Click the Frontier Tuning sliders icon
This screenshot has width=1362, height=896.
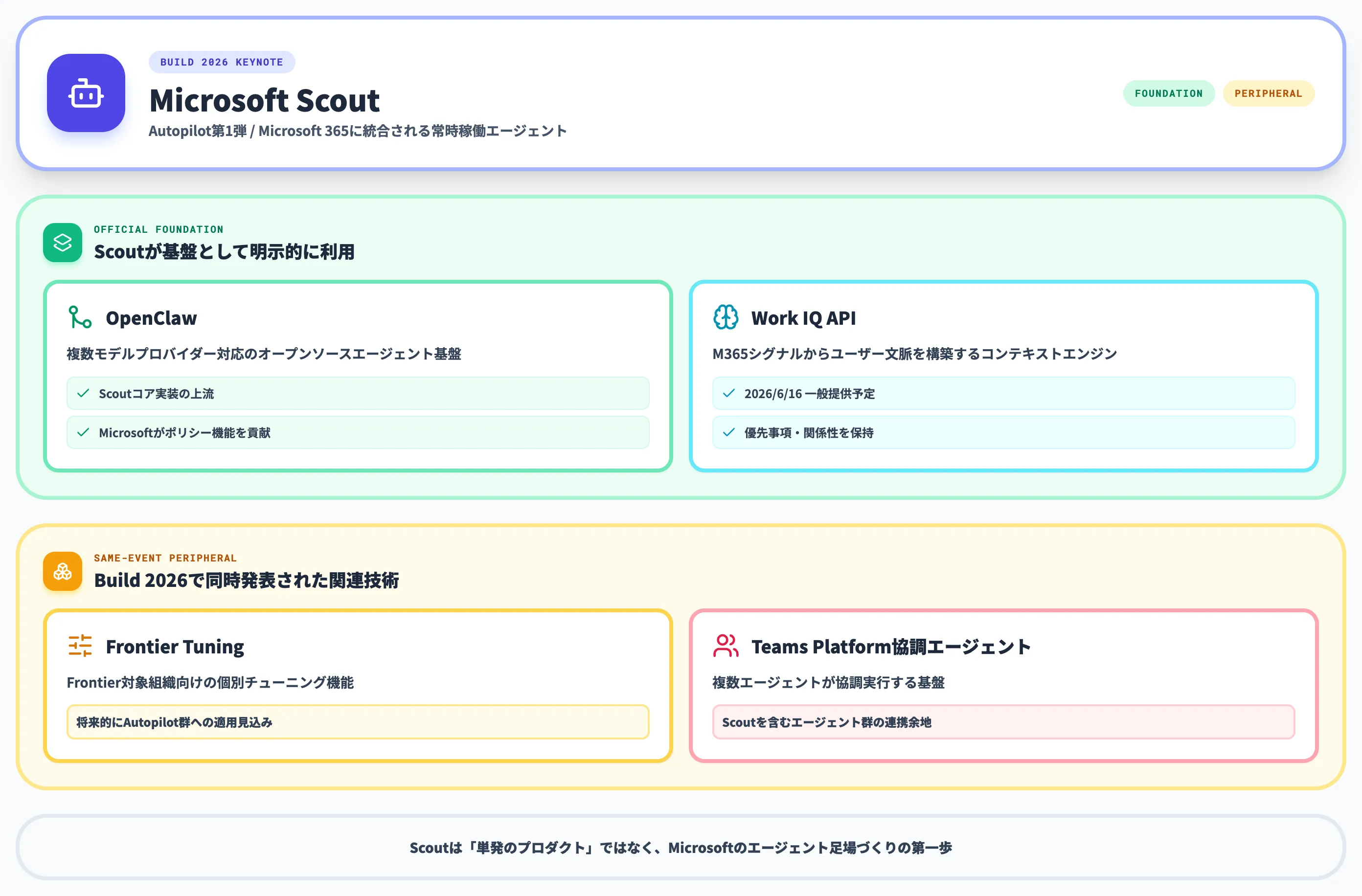pyautogui.click(x=80, y=646)
